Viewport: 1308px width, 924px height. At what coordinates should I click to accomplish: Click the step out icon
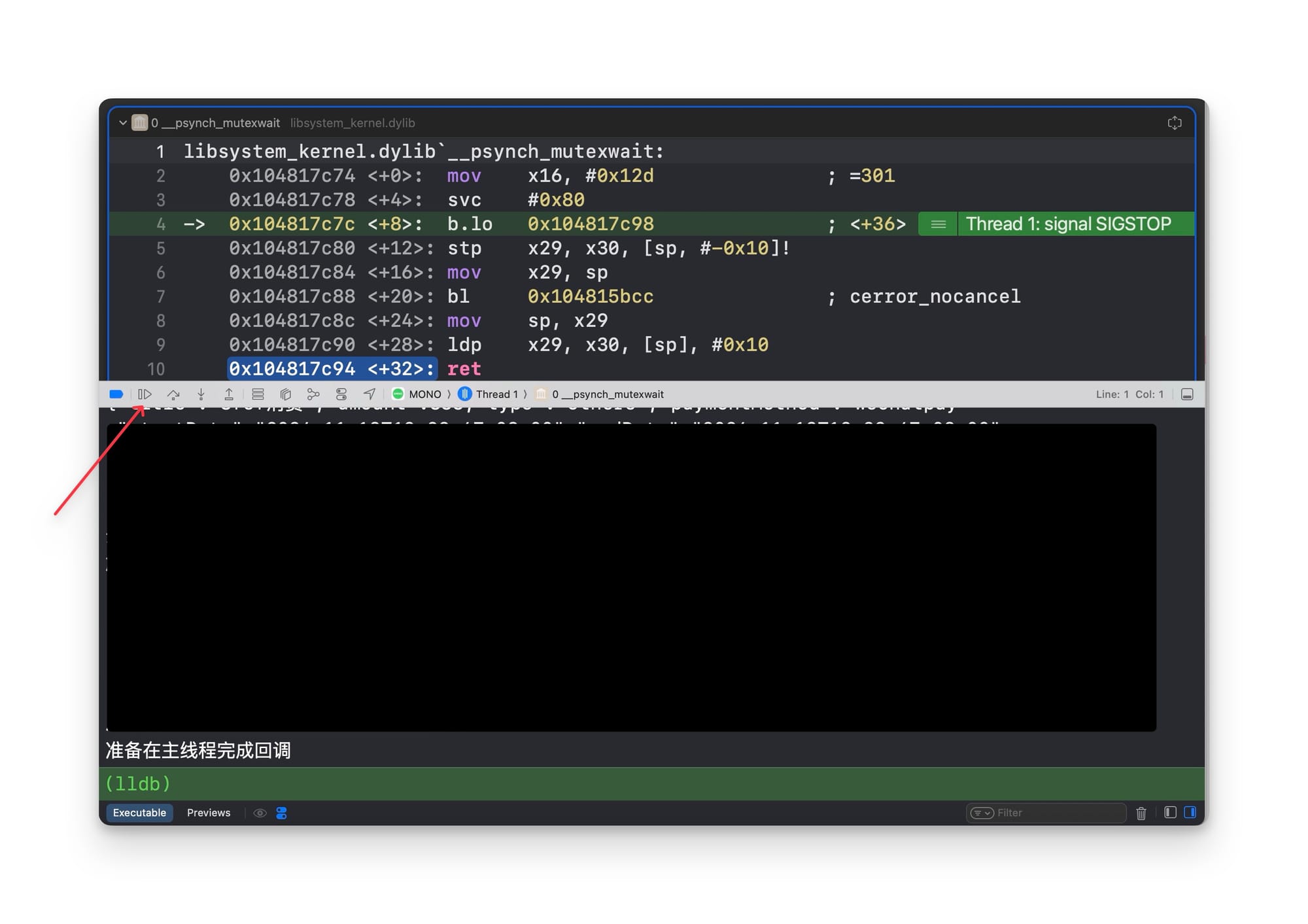tap(229, 394)
